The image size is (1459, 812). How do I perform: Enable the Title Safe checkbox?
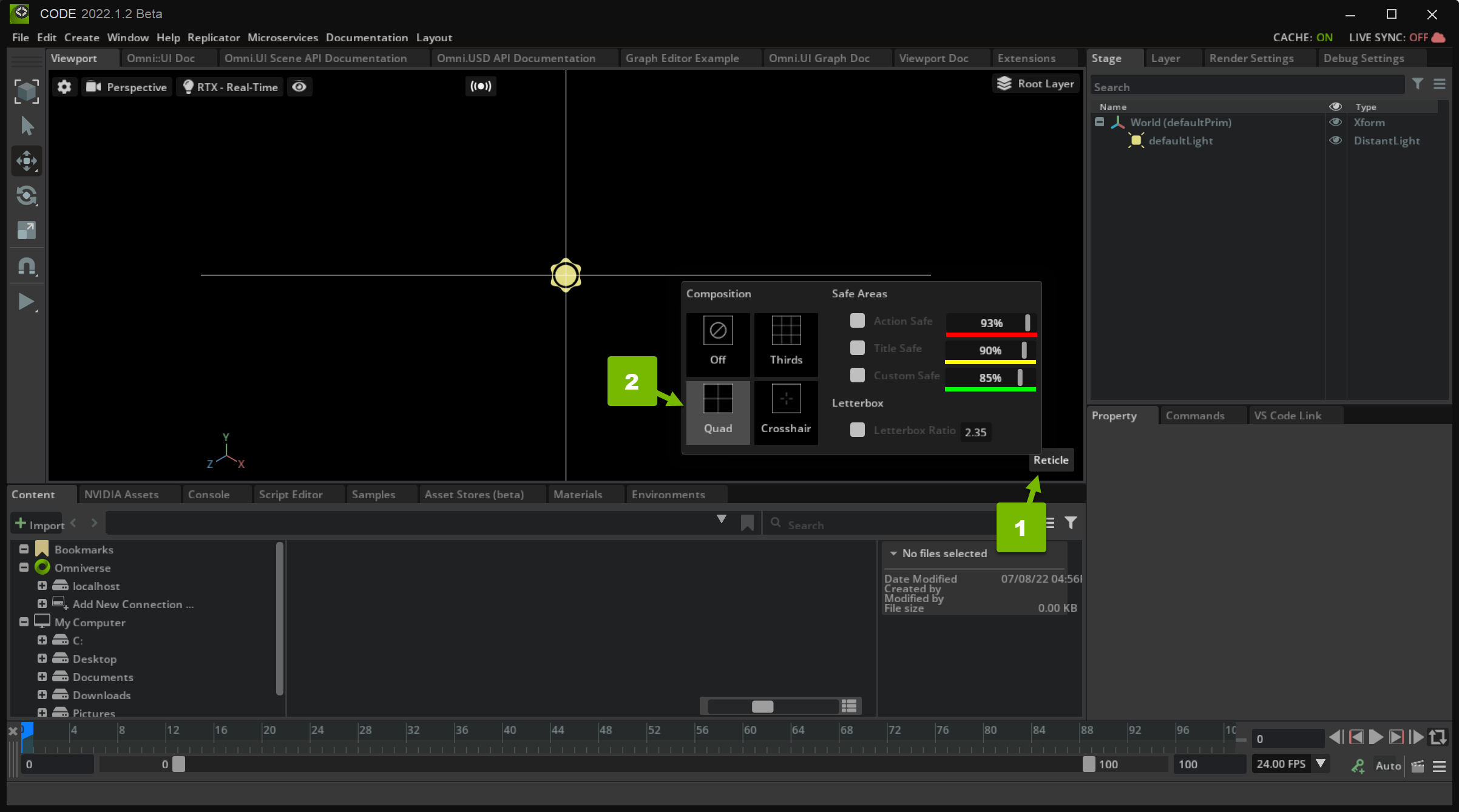click(x=857, y=348)
